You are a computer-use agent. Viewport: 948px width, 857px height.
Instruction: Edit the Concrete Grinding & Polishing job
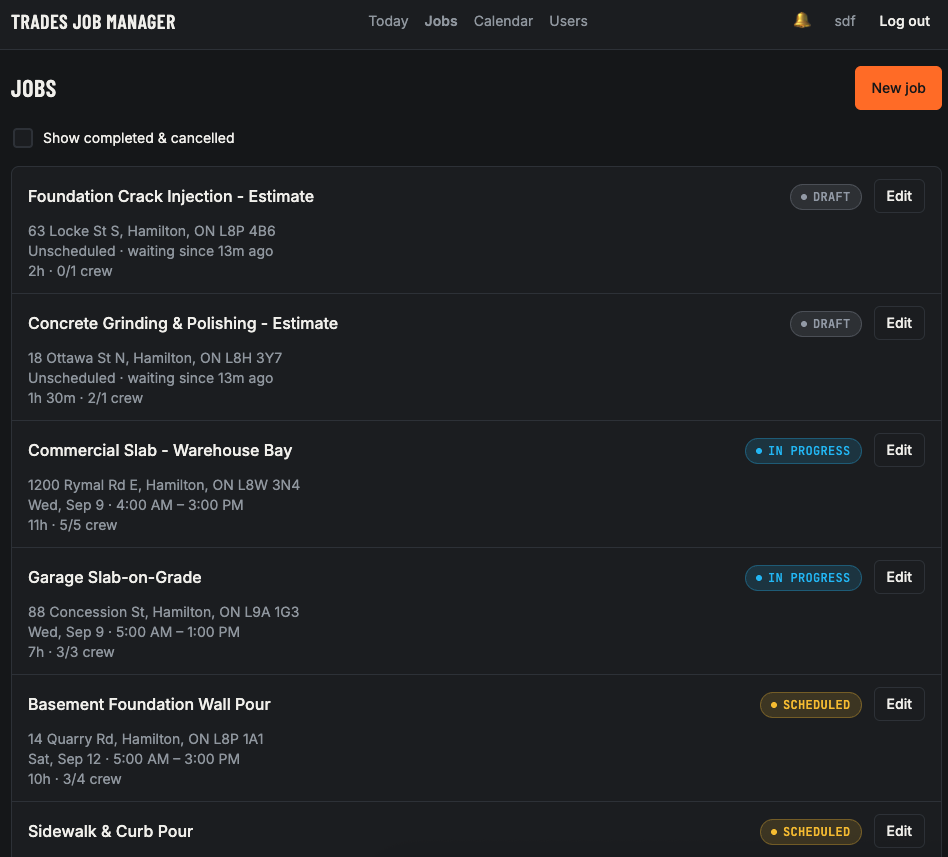pyautogui.click(x=898, y=323)
